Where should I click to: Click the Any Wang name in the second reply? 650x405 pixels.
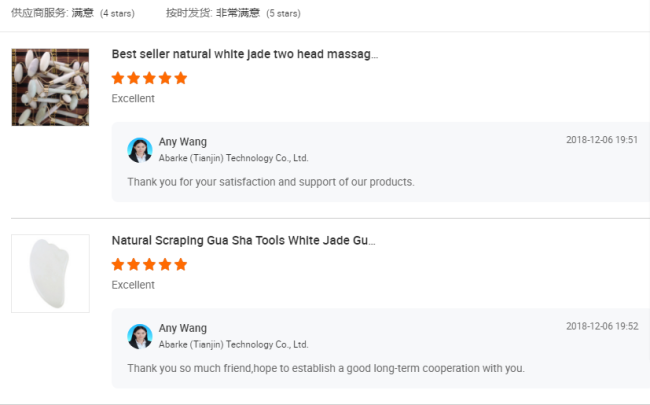tap(182, 328)
